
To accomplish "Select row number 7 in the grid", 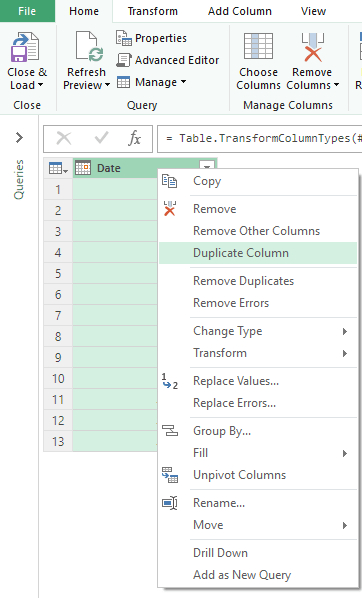I will [58, 315].
